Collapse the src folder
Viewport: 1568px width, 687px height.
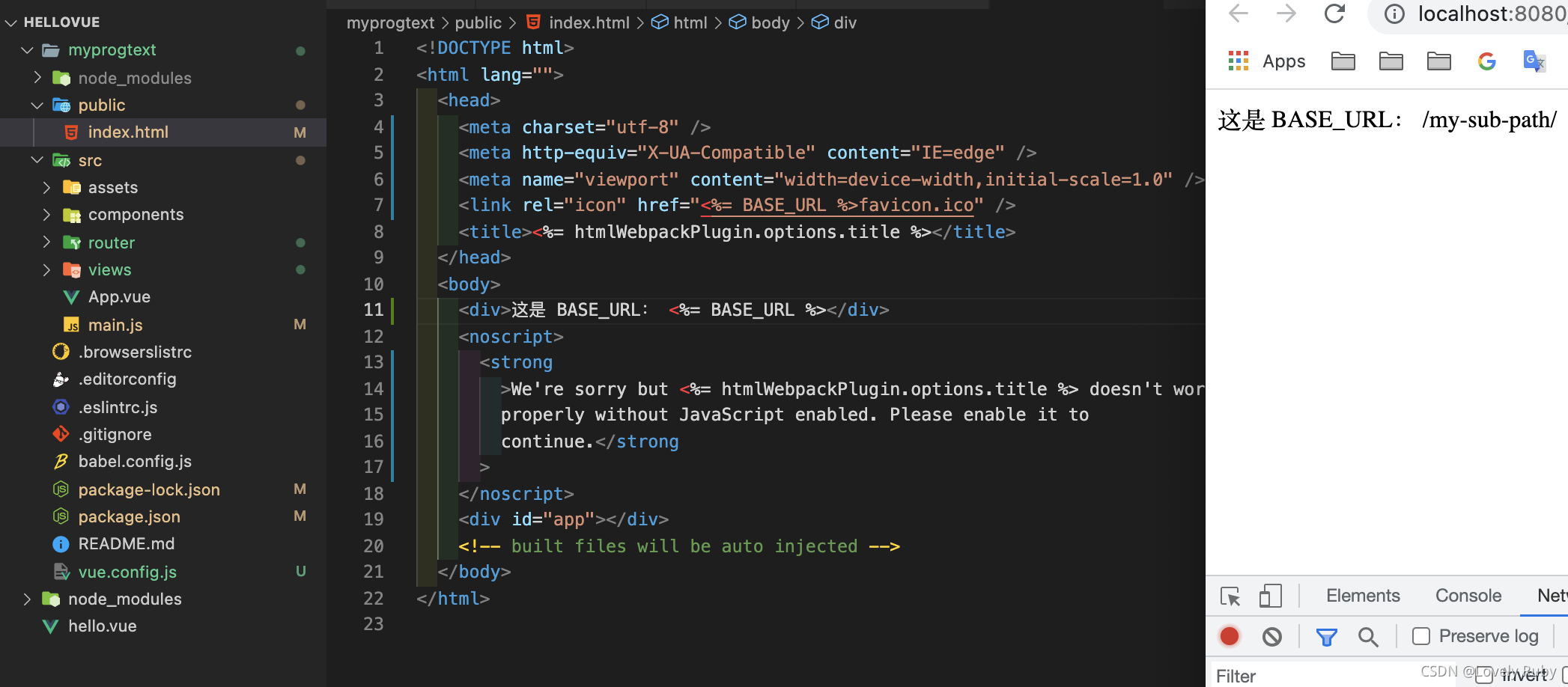[37, 160]
